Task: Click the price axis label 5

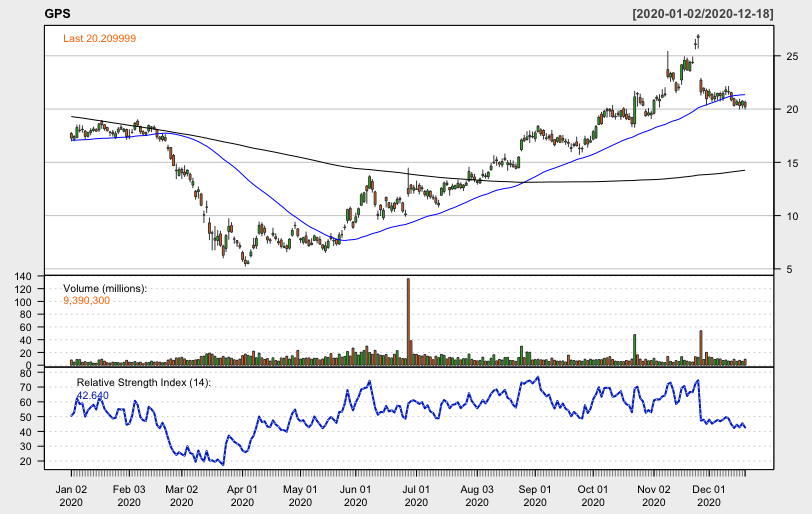Action: click(x=789, y=269)
